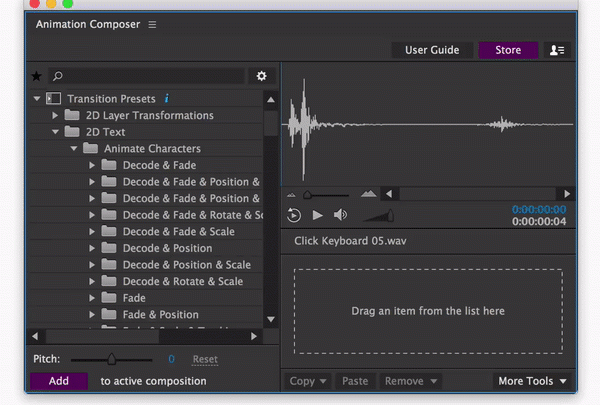Image resolution: width=600 pixels, height=405 pixels.
Task: Click the preset list horizontal scrollbar thumb
Action: coord(103,336)
